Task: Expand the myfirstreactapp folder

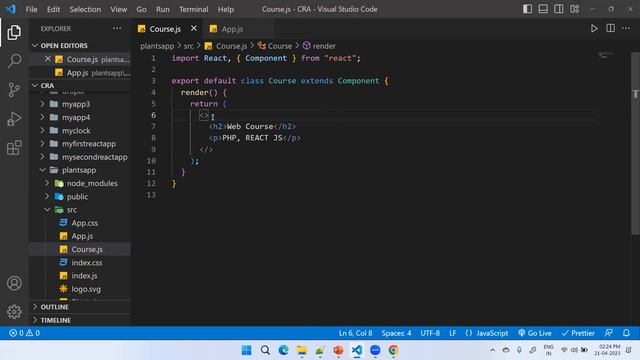Action: click(x=80, y=144)
